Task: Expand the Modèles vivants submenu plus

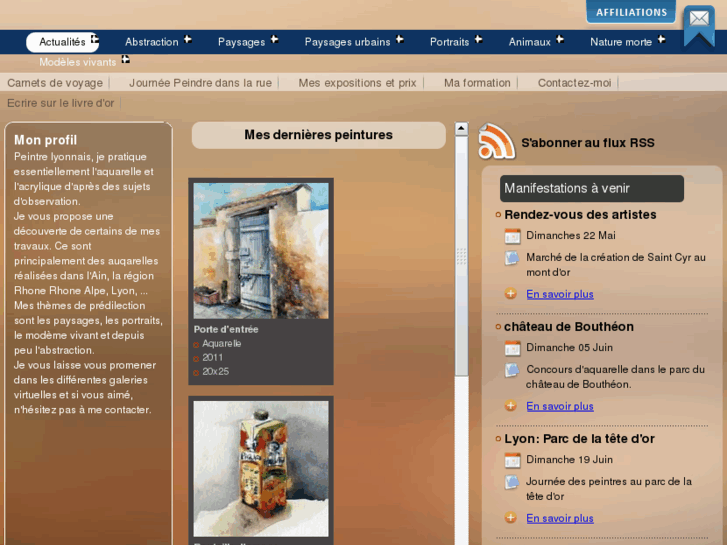Action: tap(126, 59)
